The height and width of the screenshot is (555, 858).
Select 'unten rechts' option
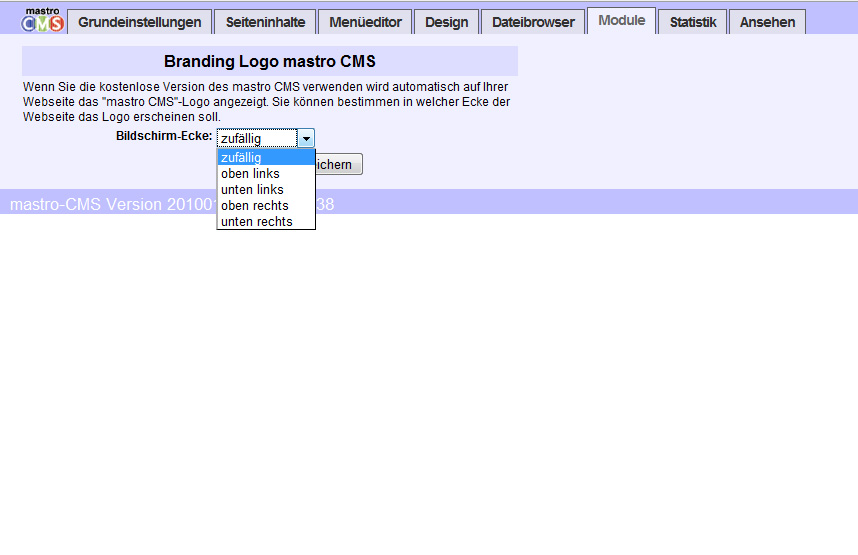[x=266, y=221]
